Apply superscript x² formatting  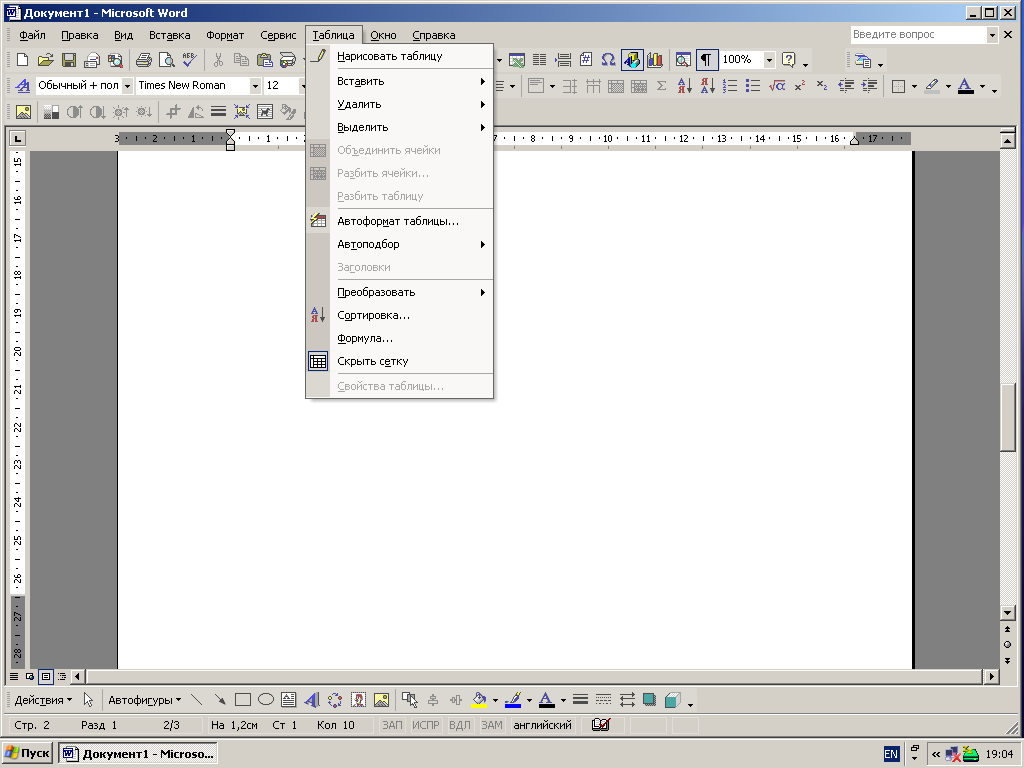coord(800,86)
